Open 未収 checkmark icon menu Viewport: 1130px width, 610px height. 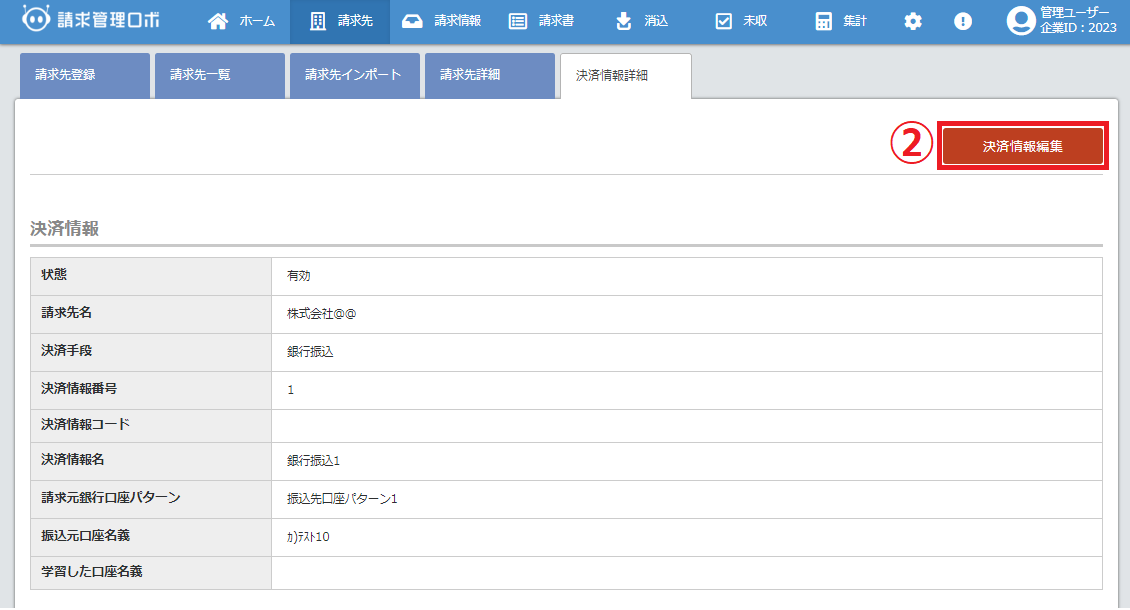pyautogui.click(x=724, y=21)
